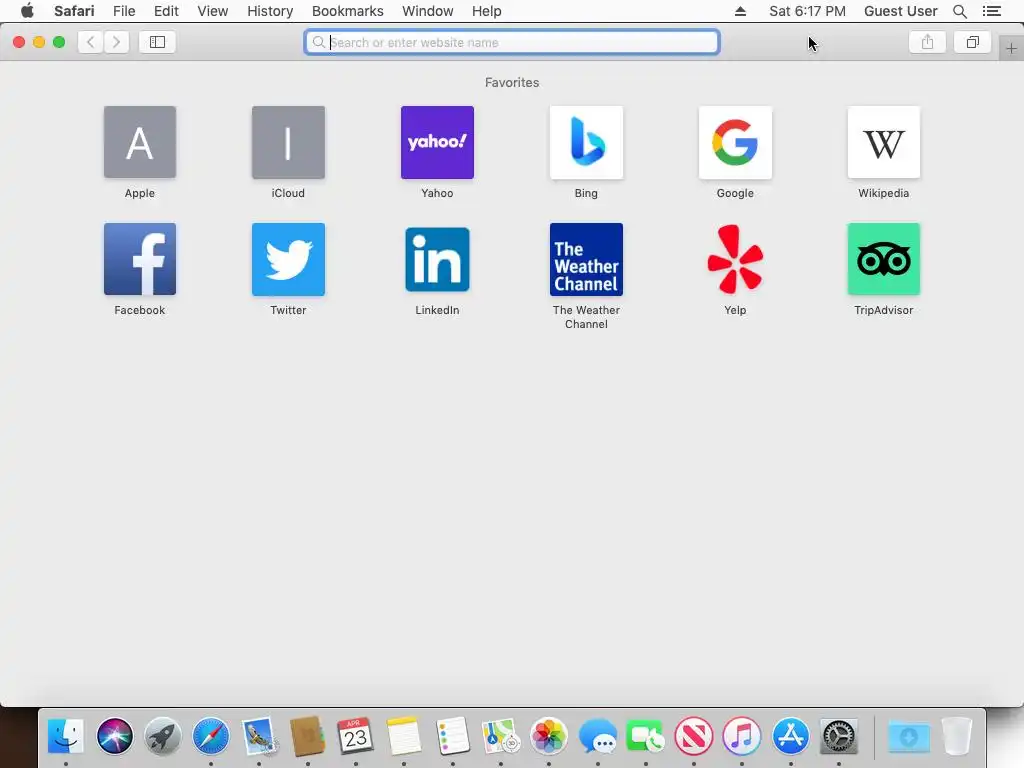Open the Yelp favorite
1024x768 pixels.
pos(735,259)
